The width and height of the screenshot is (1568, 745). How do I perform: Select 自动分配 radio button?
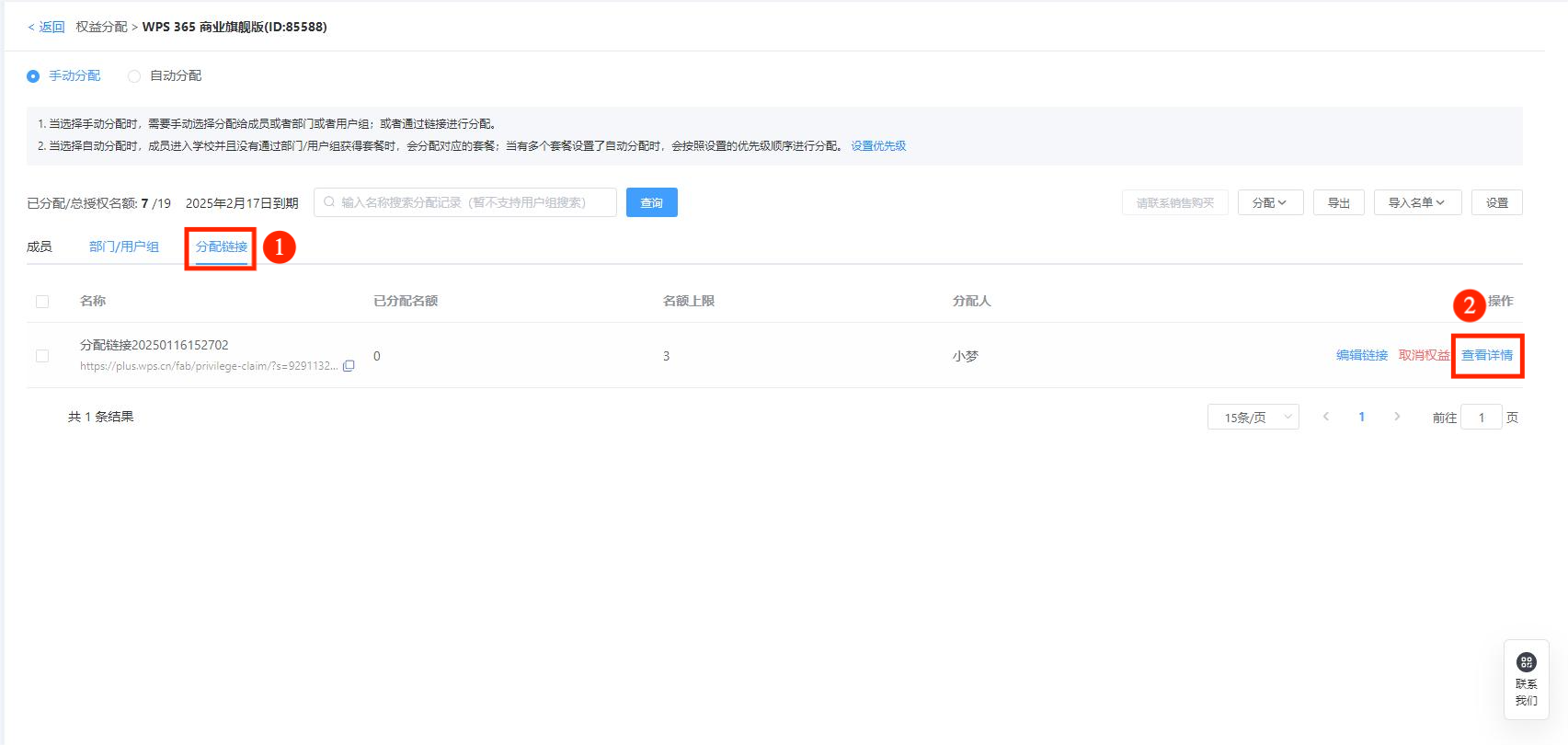[134, 76]
